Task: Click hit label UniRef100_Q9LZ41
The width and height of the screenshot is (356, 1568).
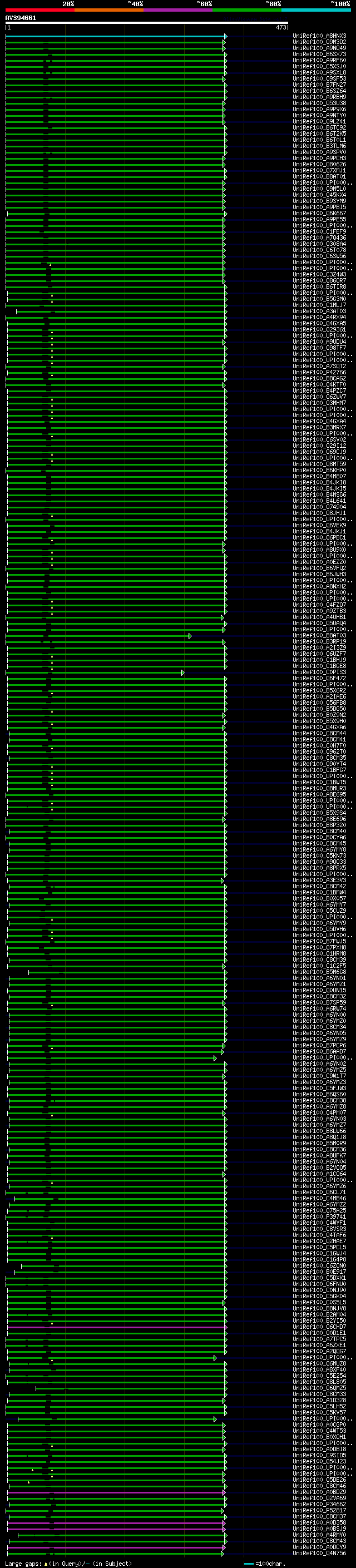Action: [x=319, y=121]
